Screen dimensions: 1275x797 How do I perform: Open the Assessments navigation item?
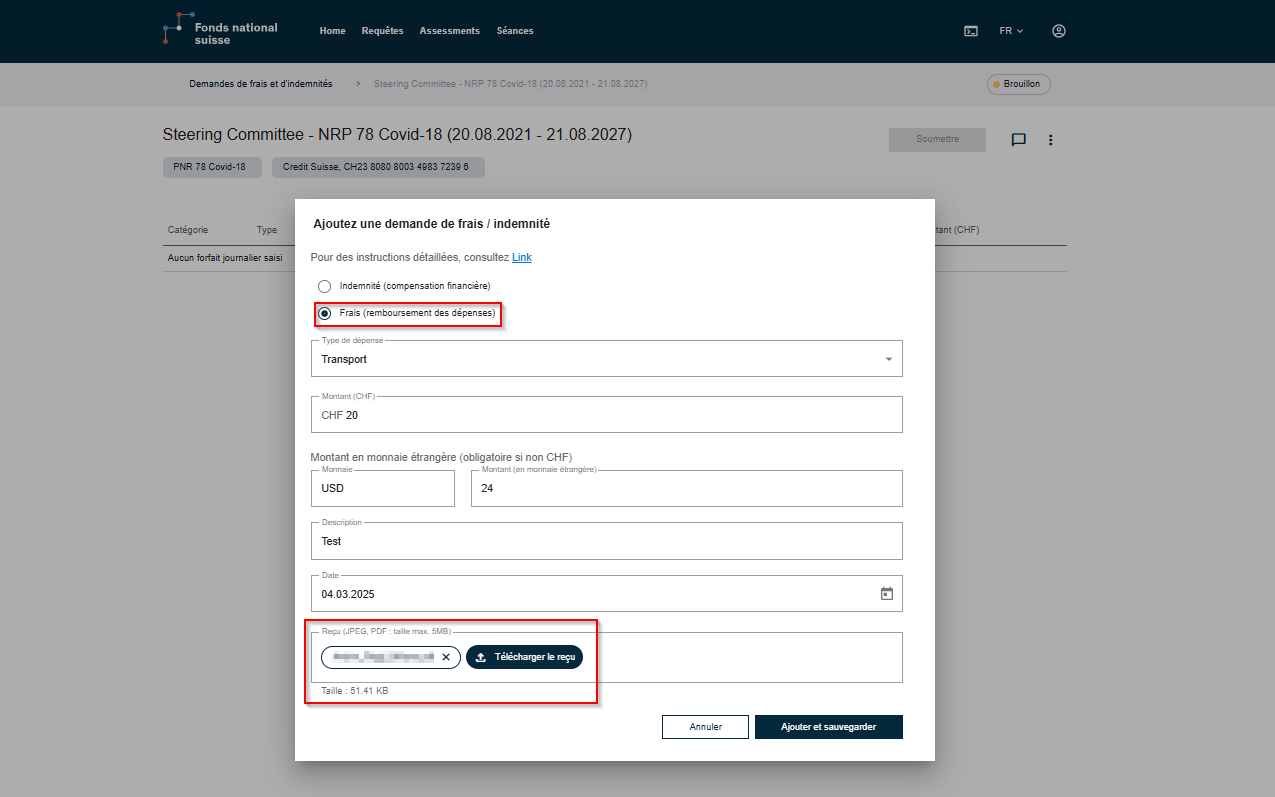(449, 31)
